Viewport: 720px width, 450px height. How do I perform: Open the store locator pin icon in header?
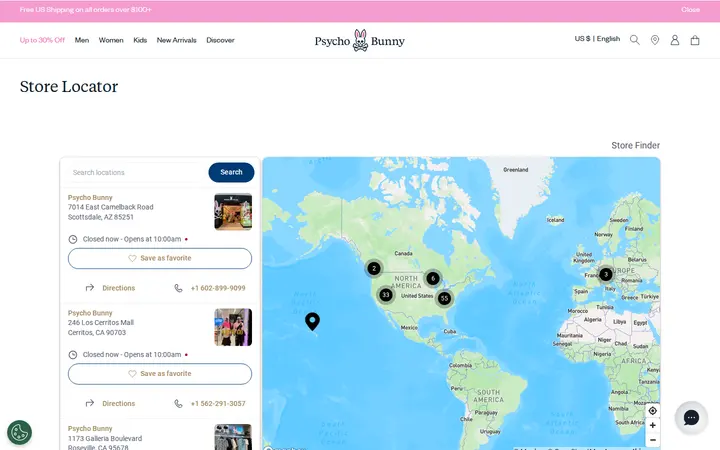[x=655, y=40]
